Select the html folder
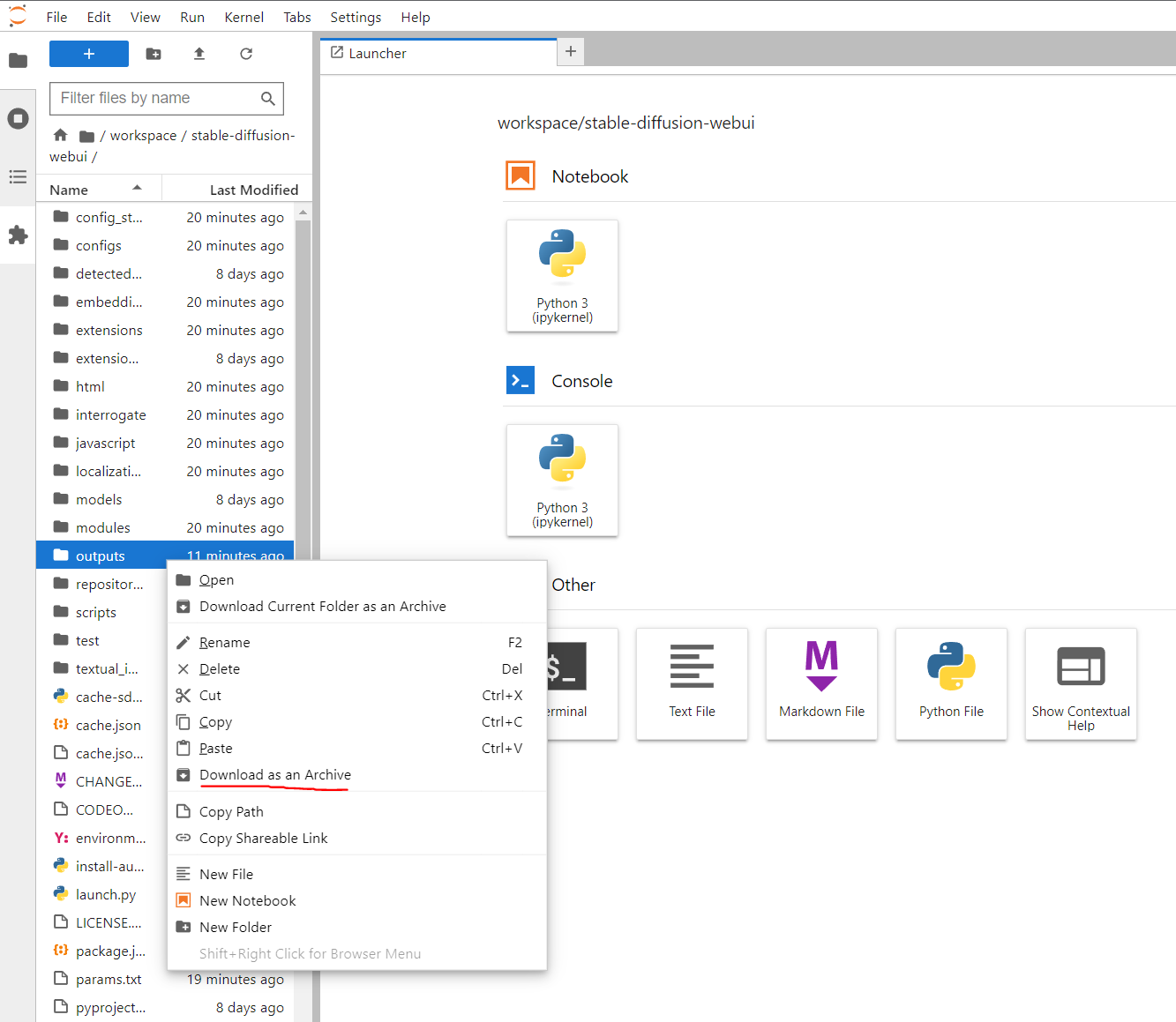This screenshot has width=1176, height=1022. coord(165,387)
